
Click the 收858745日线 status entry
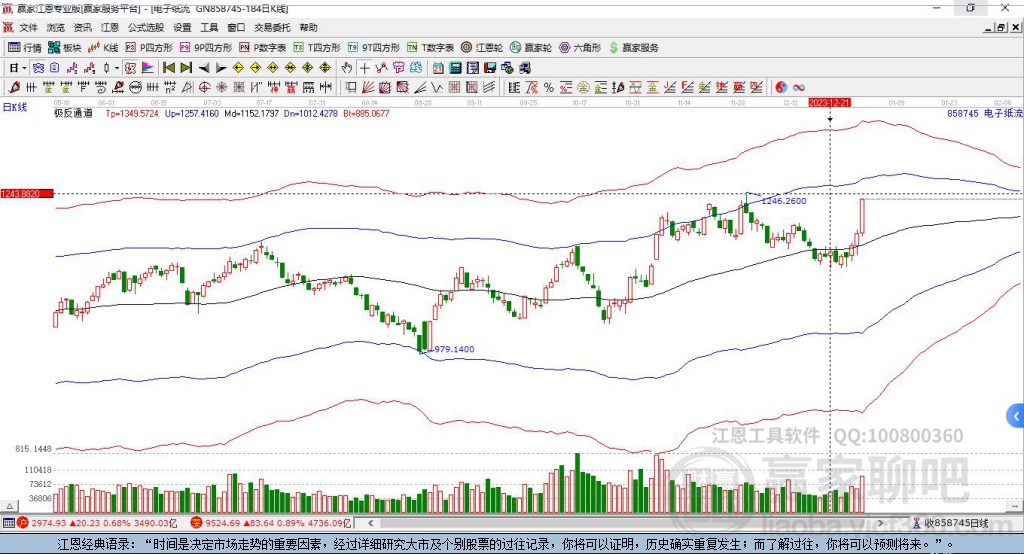pos(951,523)
